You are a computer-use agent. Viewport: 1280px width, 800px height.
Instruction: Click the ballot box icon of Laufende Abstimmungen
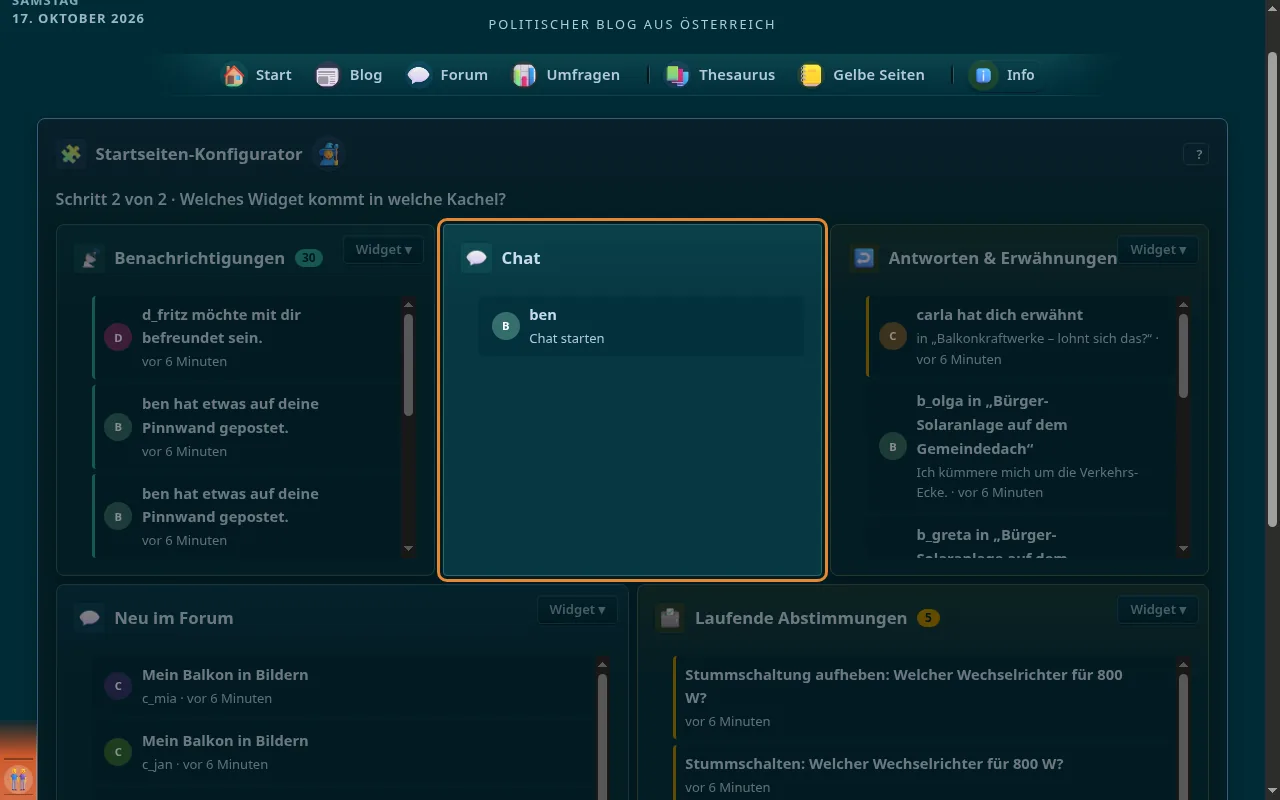(670, 618)
